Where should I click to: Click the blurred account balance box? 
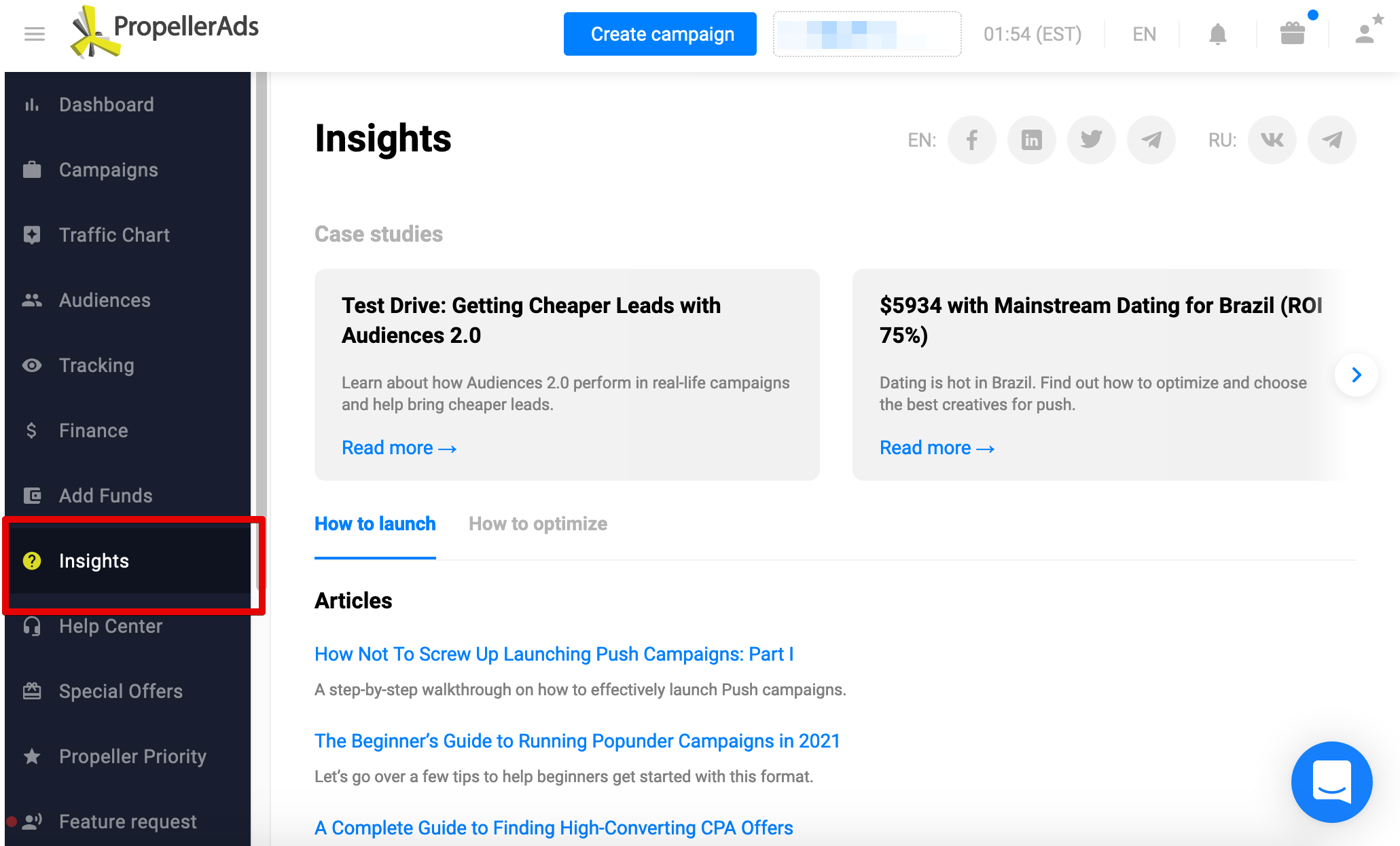point(867,34)
